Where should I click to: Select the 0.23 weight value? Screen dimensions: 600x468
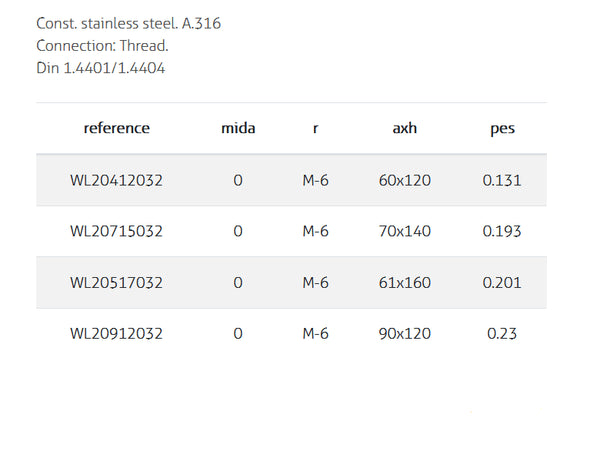(502, 334)
